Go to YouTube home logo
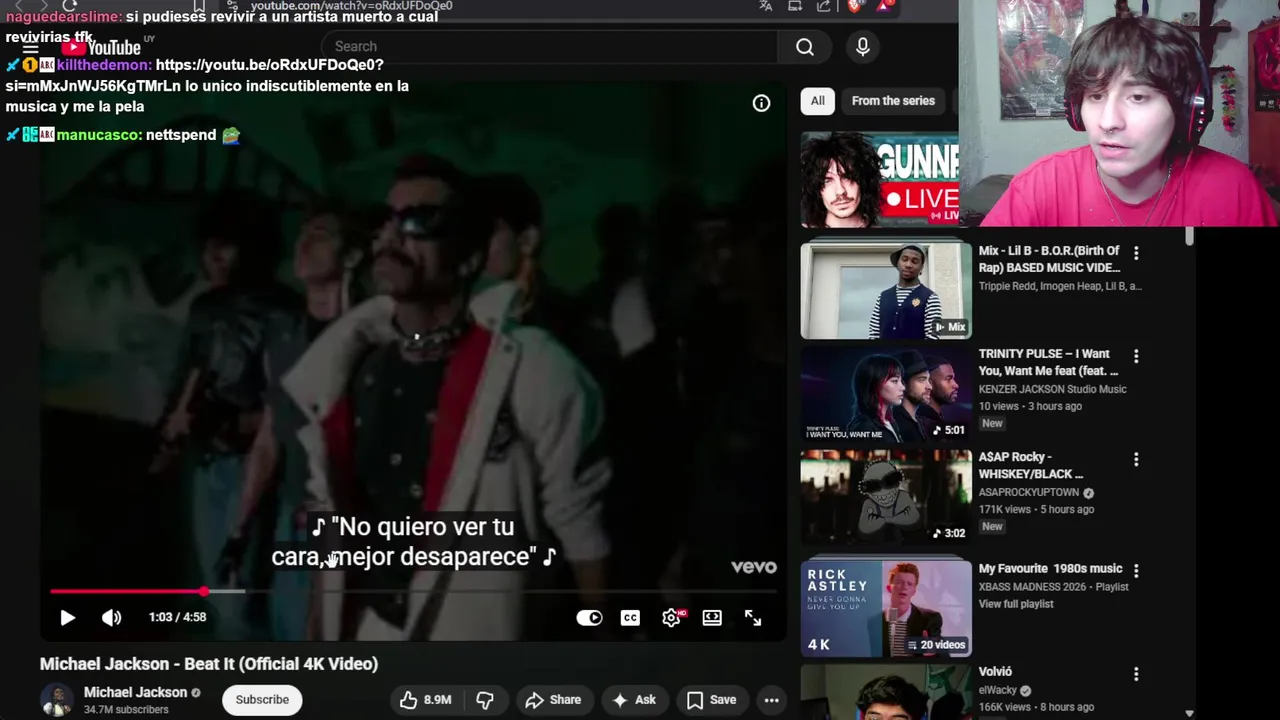1280x720 pixels. click(x=101, y=47)
